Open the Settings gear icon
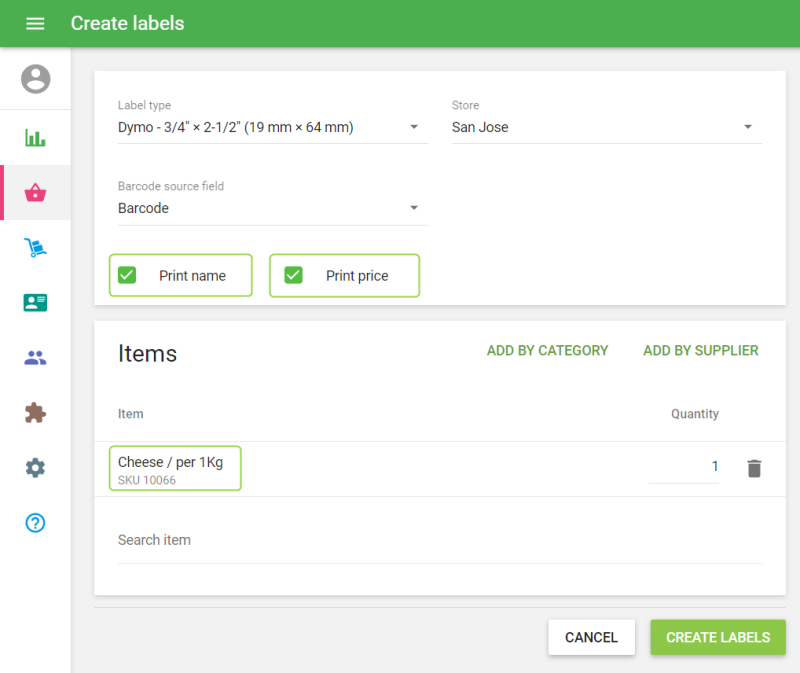This screenshot has height=673, width=800. click(35, 468)
